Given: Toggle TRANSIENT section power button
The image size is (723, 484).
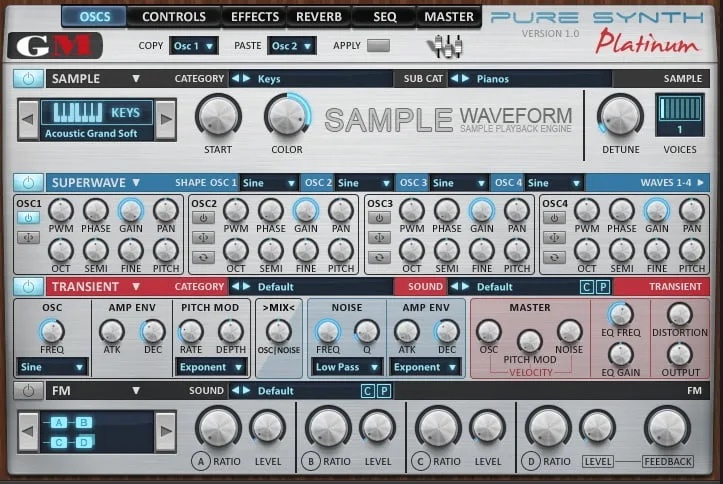Looking at the screenshot, I should coord(28,287).
